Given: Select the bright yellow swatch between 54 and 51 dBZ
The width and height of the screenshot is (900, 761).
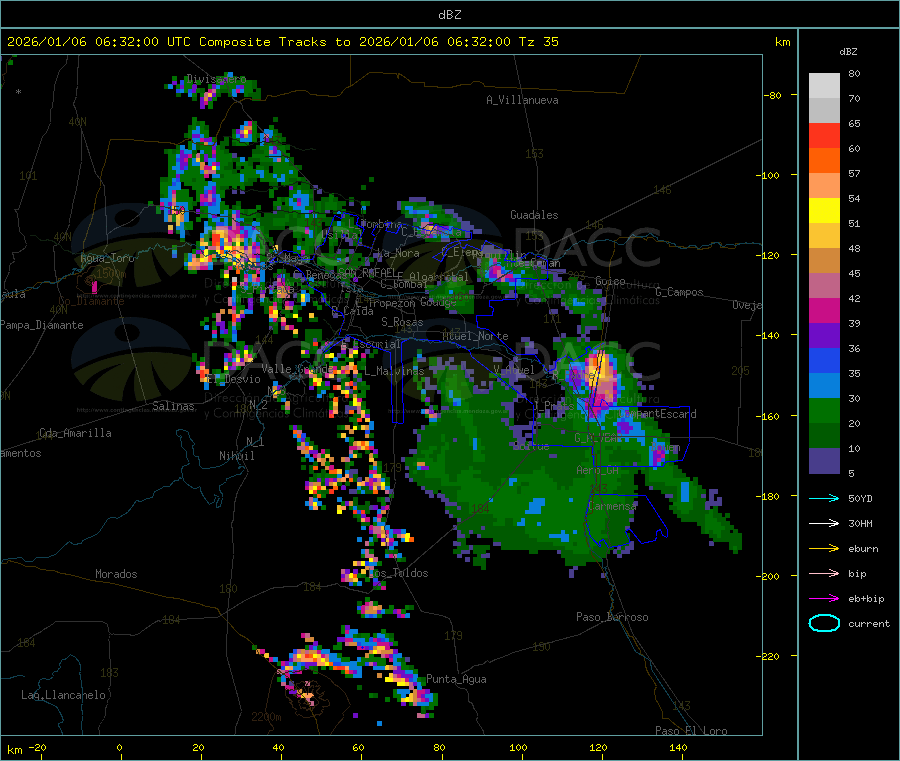Looking at the screenshot, I should pos(824,211).
